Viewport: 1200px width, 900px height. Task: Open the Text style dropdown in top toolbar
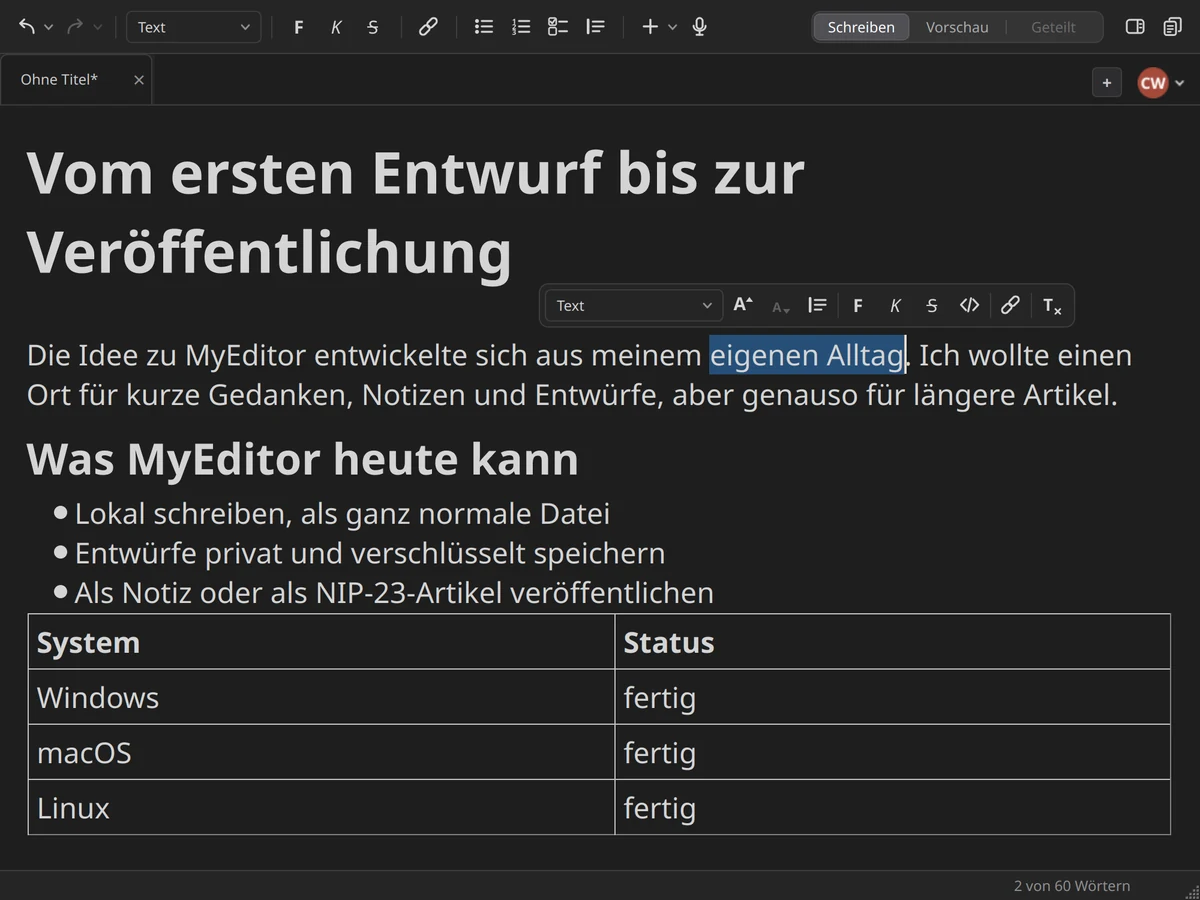point(193,27)
